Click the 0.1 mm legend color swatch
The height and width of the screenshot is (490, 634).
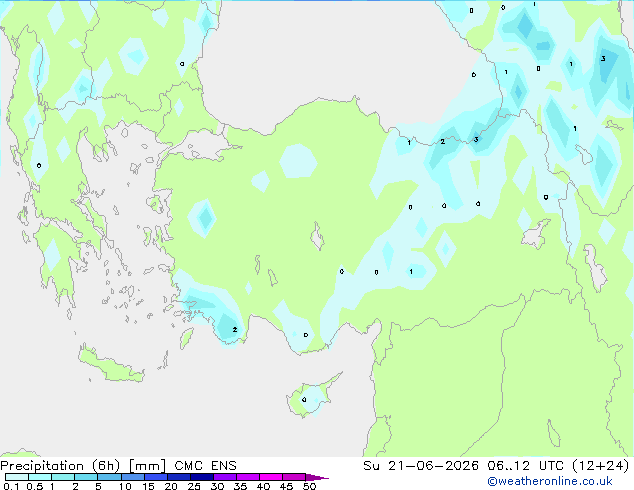(x=17, y=477)
